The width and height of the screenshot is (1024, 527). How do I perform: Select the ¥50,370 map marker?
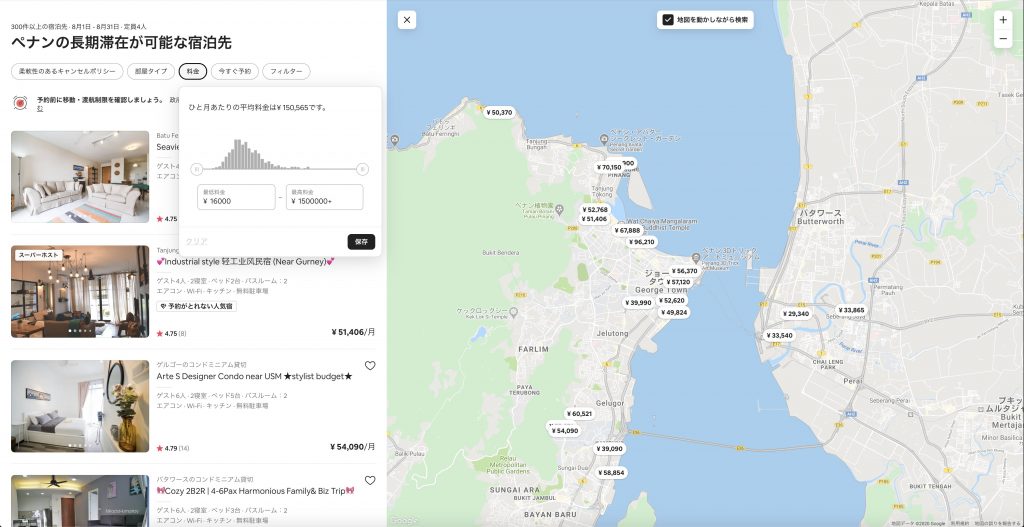click(x=499, y=112)
